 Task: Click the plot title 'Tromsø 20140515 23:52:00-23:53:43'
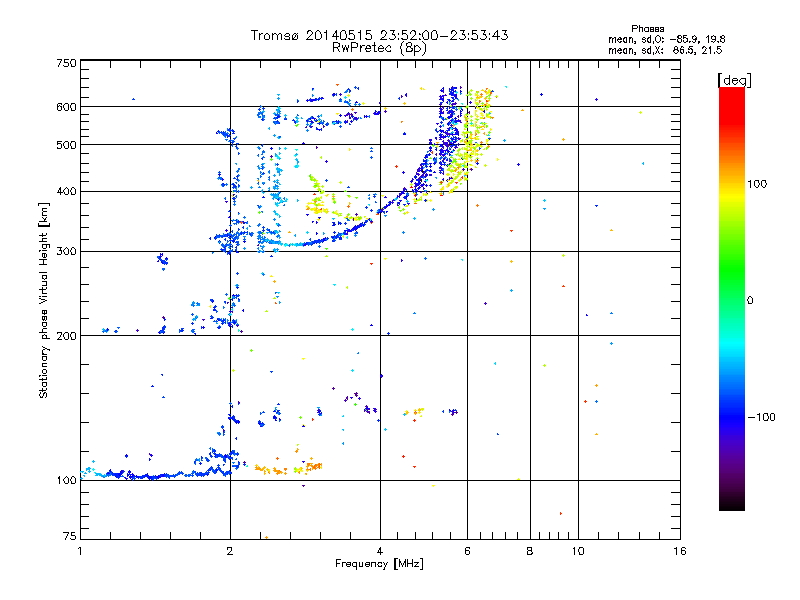coord(379,35)
